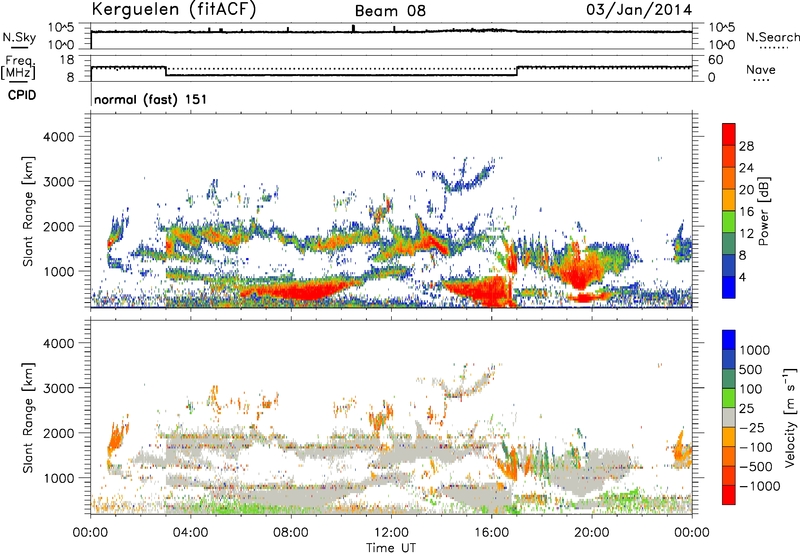Click the 'CPID' label
The height and width of the screenshot is (554, 800).
tap(22, 95)
